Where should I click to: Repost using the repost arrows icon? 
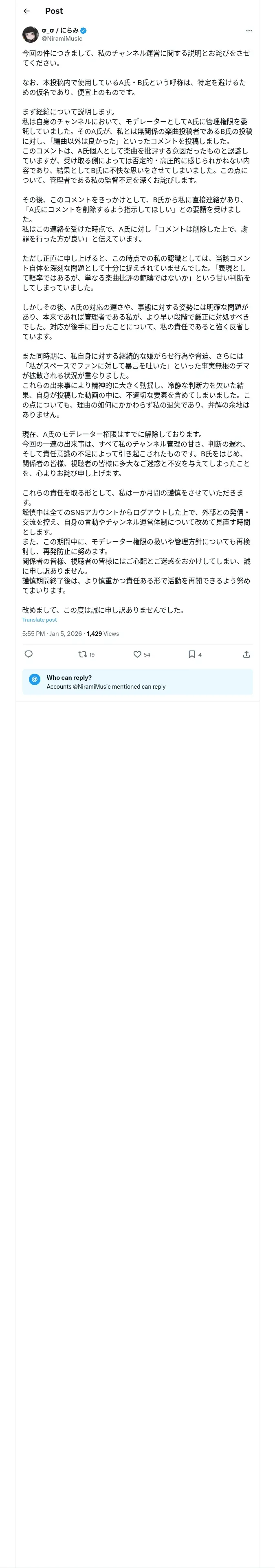pyautogui.click(x=82, y=654)
